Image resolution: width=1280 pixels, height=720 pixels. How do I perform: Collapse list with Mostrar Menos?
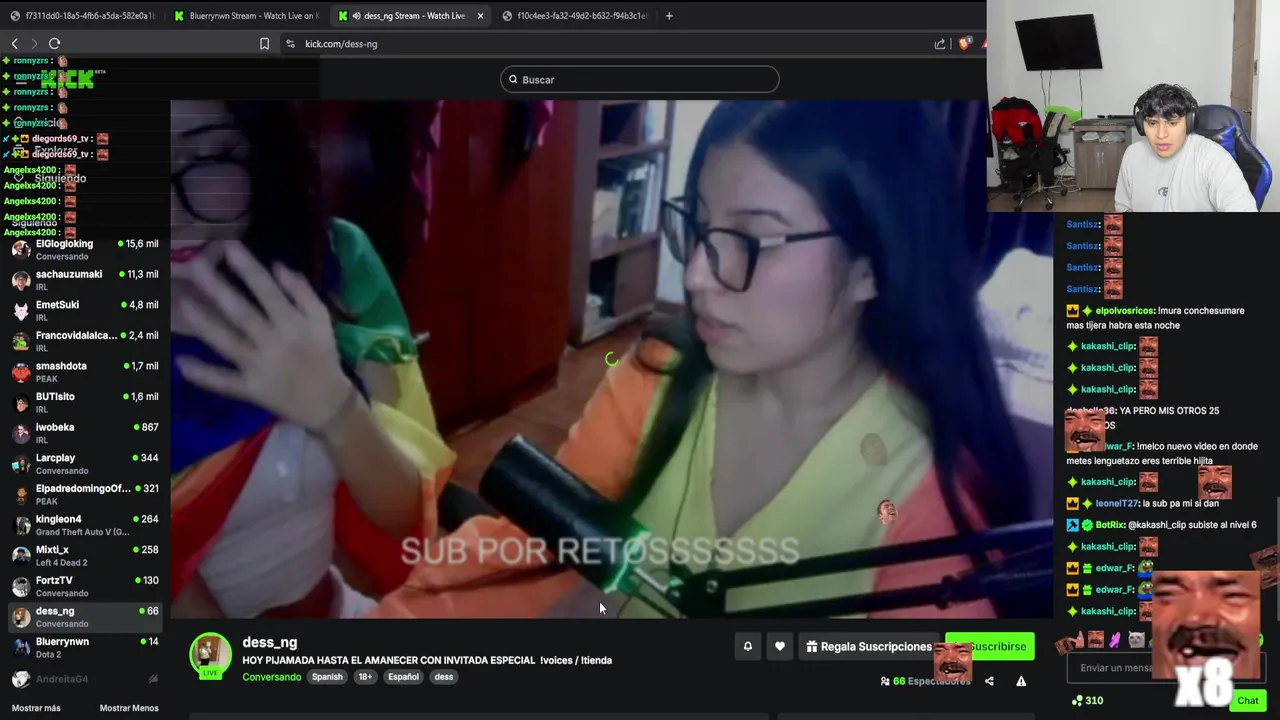pyautogui.click(x=129, y=708)
